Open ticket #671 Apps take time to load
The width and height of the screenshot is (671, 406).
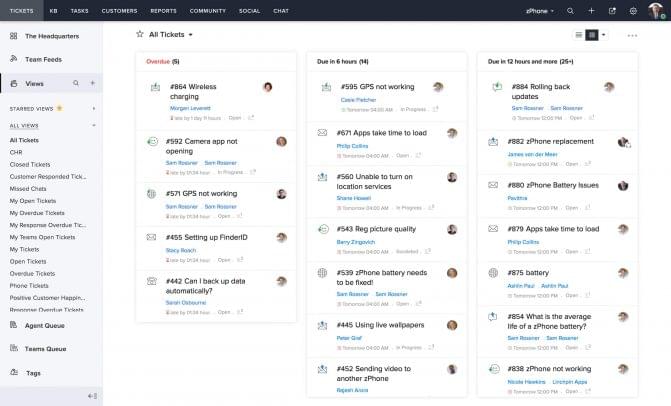[381, 133]
